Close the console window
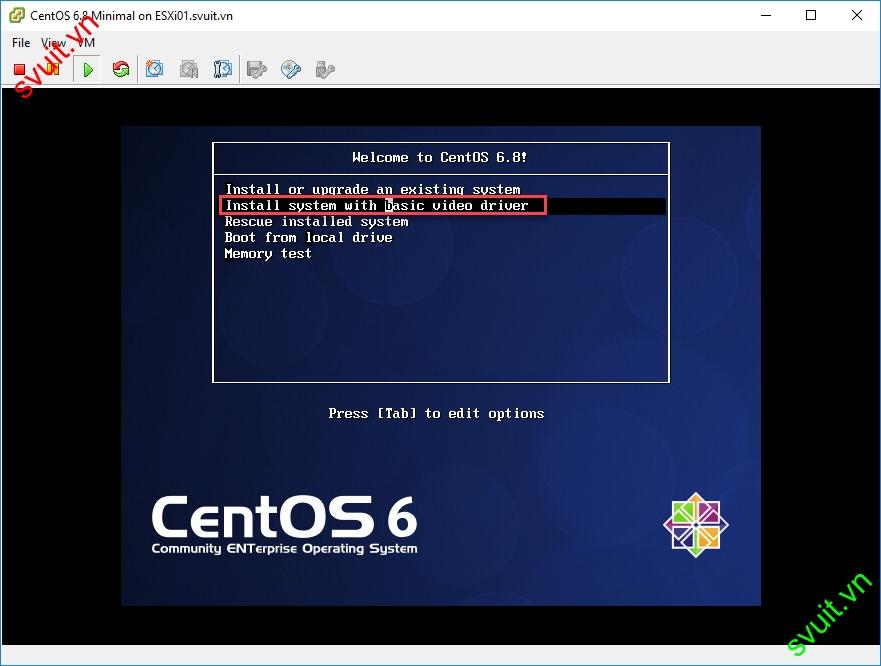This screenshot has height=666, width=881. (x=857, y=15)
